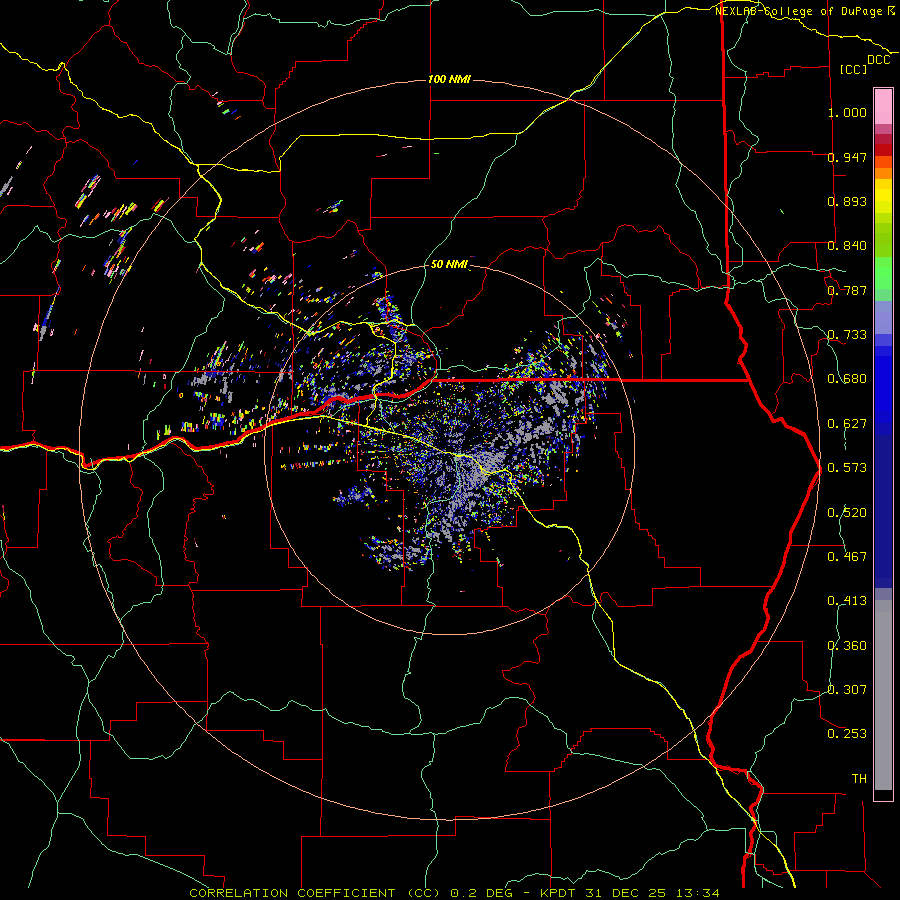Viewport: 900px width, 900px height.
Task: Pick the red swatch on the color bar
Action: pyautogui.click(x=883, y=149)
